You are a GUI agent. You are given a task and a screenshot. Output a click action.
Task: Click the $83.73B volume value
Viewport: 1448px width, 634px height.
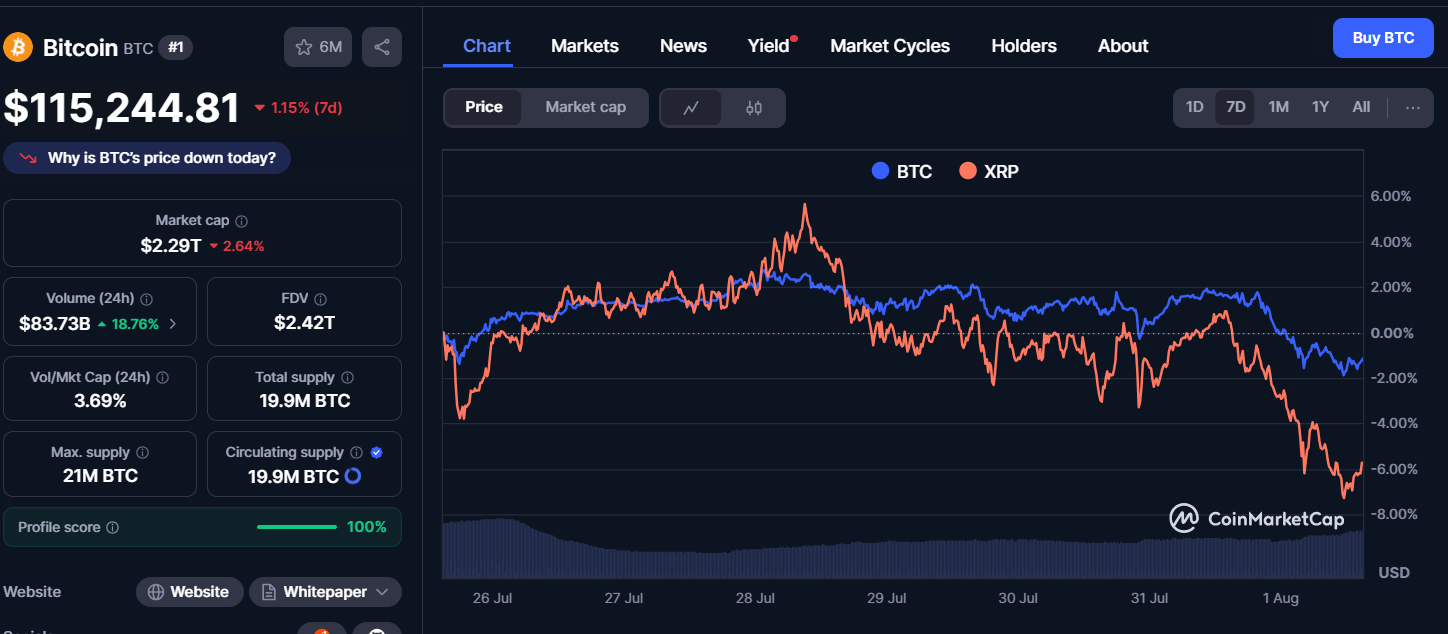point(55,324)
